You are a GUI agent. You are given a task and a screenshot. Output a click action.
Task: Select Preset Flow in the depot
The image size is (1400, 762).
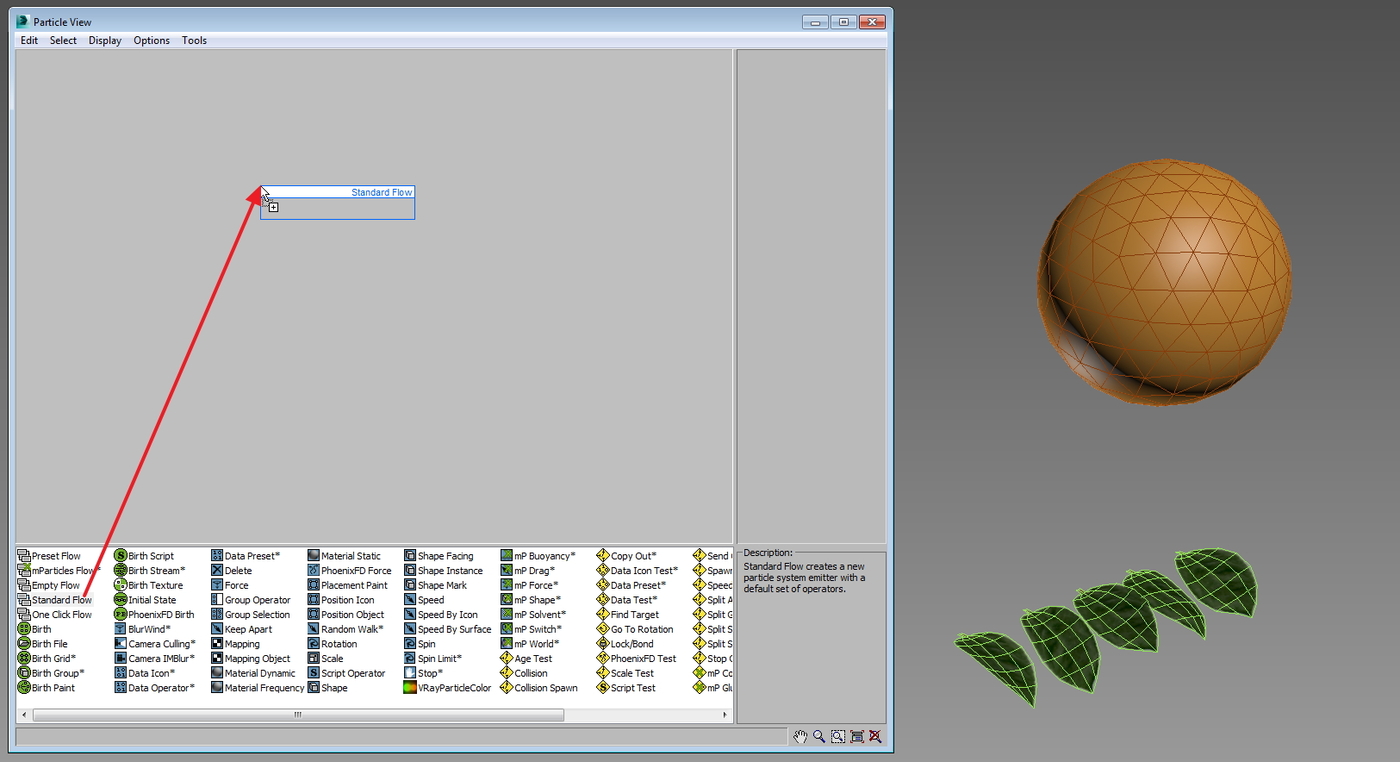[x=49, y=556]
